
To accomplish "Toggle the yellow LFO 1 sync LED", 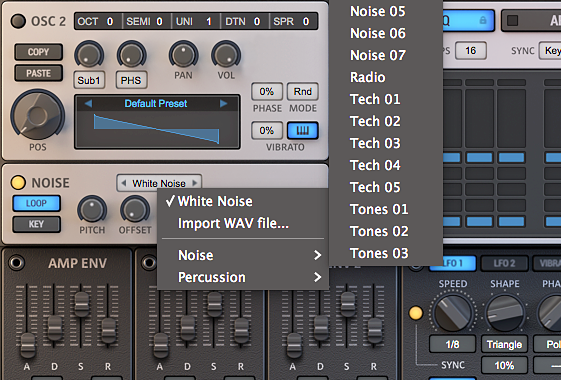I will pyautogui.click(x=415, y=313).
